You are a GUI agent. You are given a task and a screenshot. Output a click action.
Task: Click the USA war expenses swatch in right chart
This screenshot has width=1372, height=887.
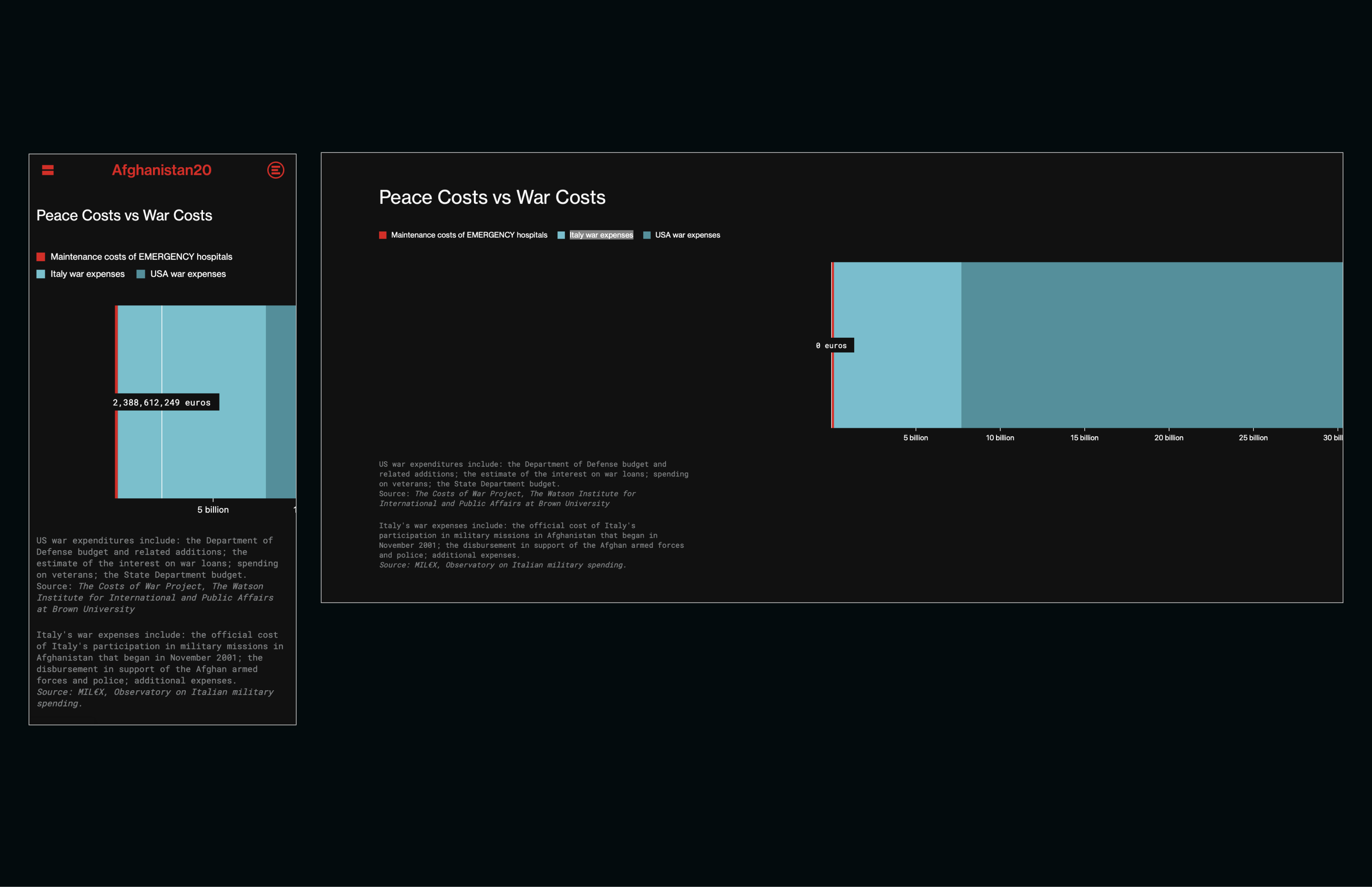tap(647, 235)
